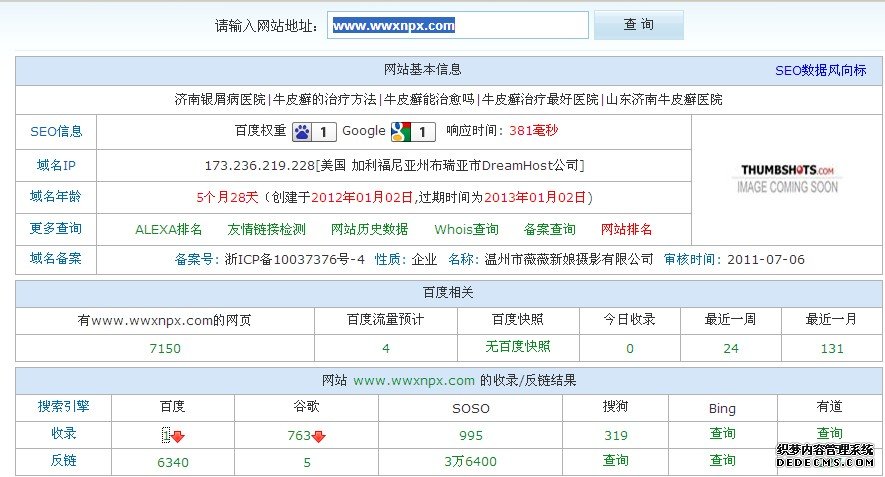
Task: Click the 百度 column header
Action: (173, 406)
